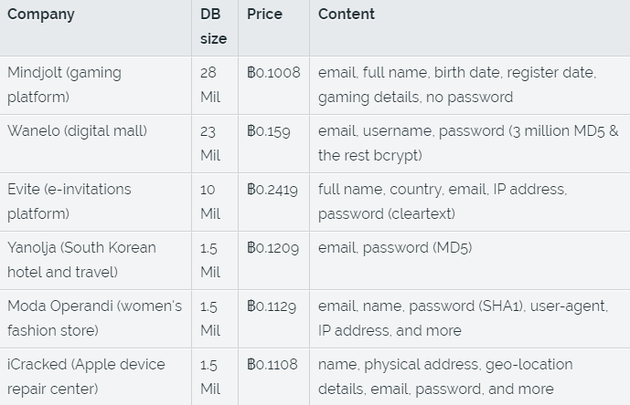Click the 23 Mil database size cell

click(210, 143)
